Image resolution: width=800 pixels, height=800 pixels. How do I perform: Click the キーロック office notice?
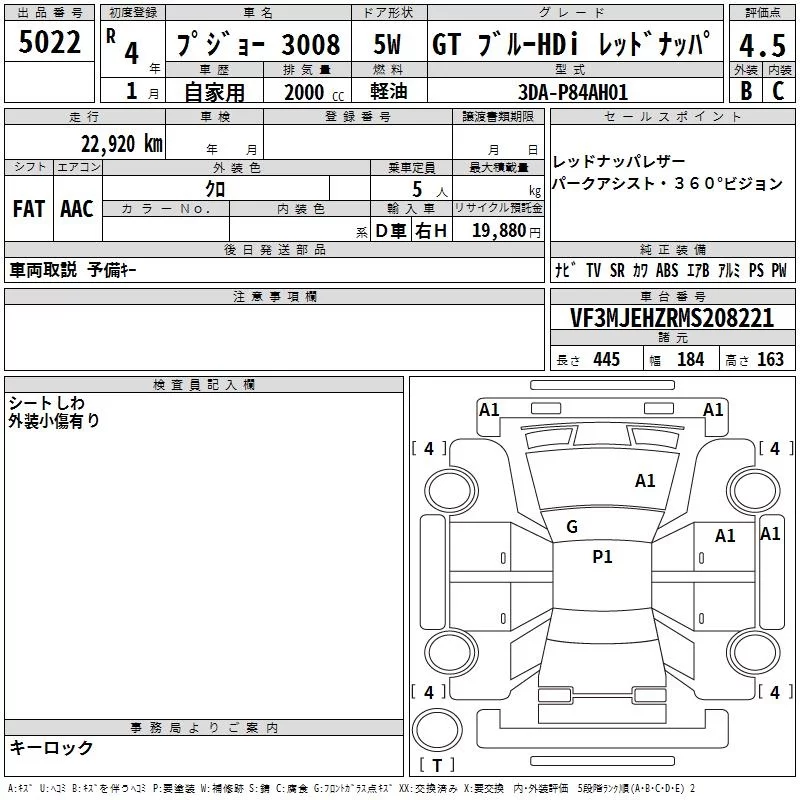click(51, 748)
